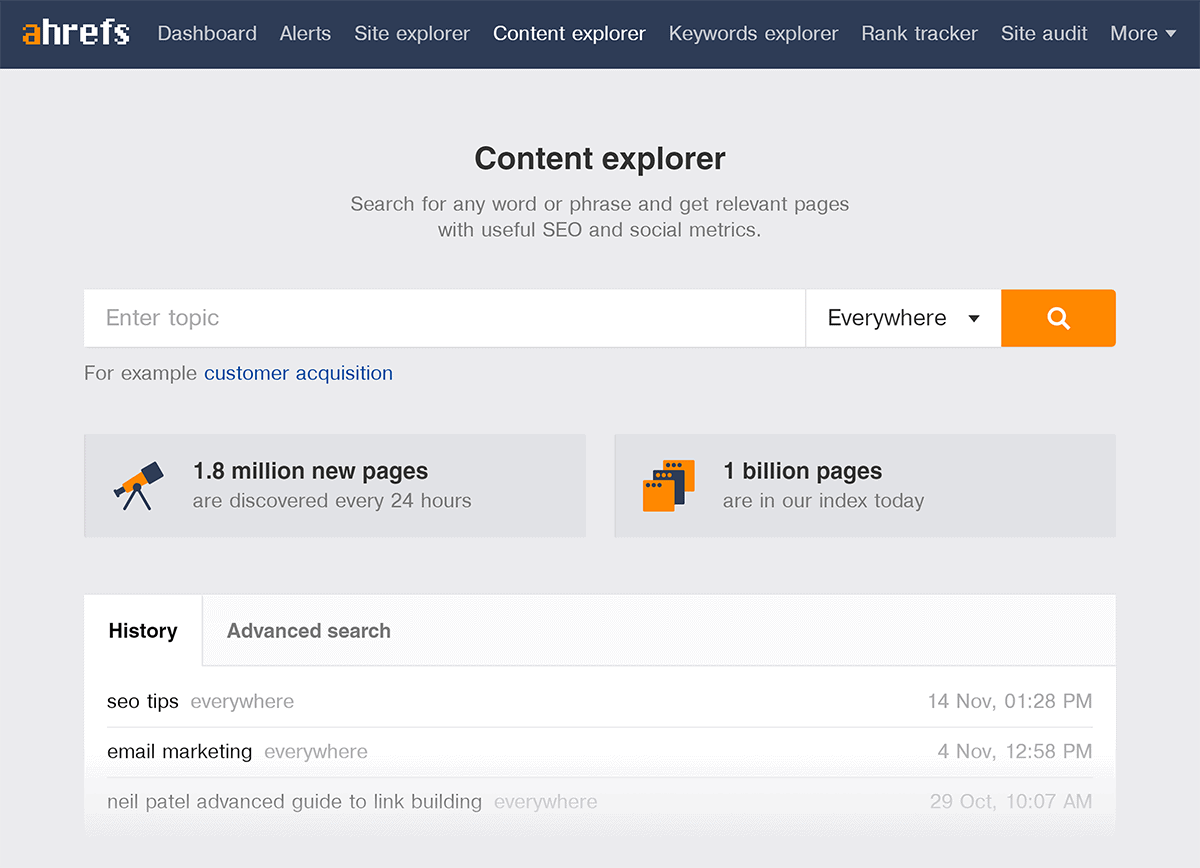Open Keywords explorer from the navigation
Image resolution: width=1200 pixels, height=868 pixels.
(x=753, y=33)
